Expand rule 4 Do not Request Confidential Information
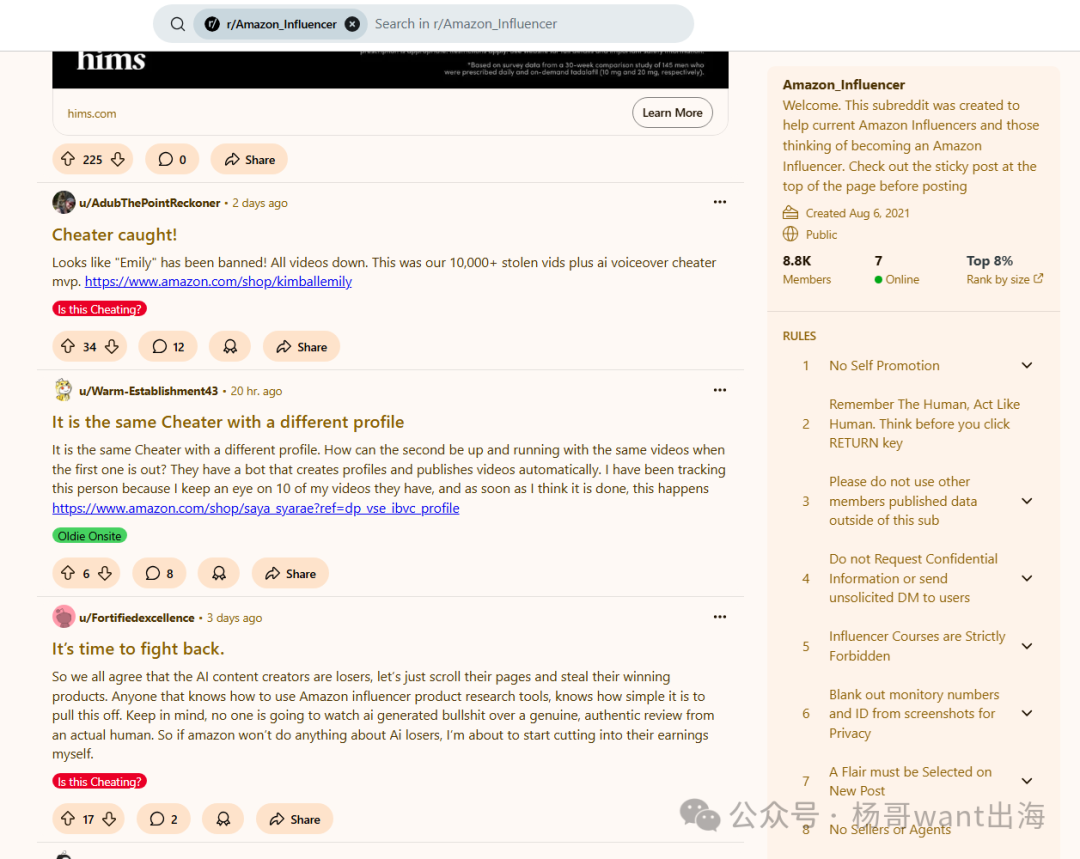 pos(1027,579)
